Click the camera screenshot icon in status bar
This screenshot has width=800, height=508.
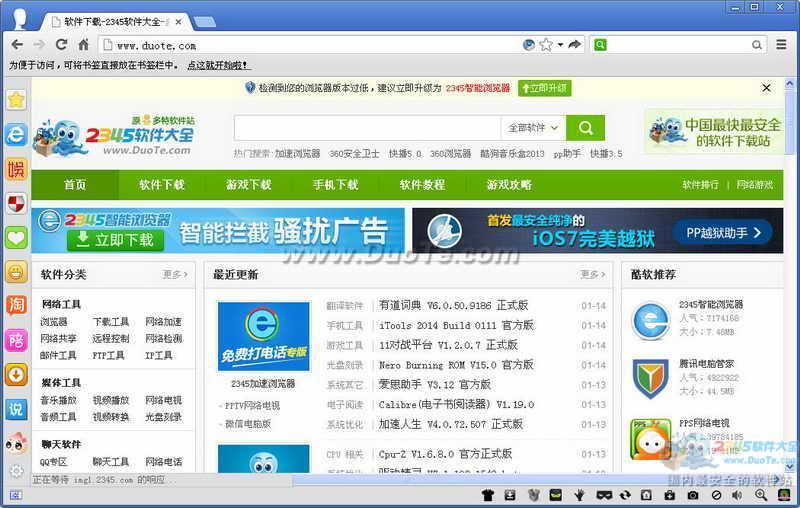692,495
